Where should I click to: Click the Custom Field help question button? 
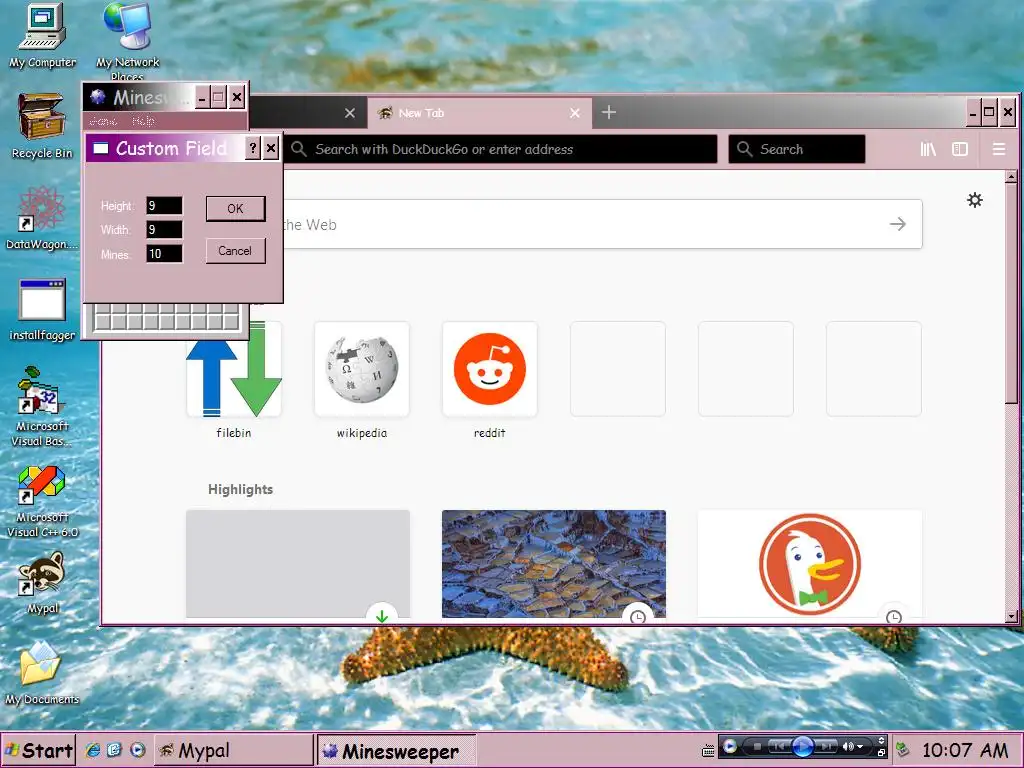point(253,148)
